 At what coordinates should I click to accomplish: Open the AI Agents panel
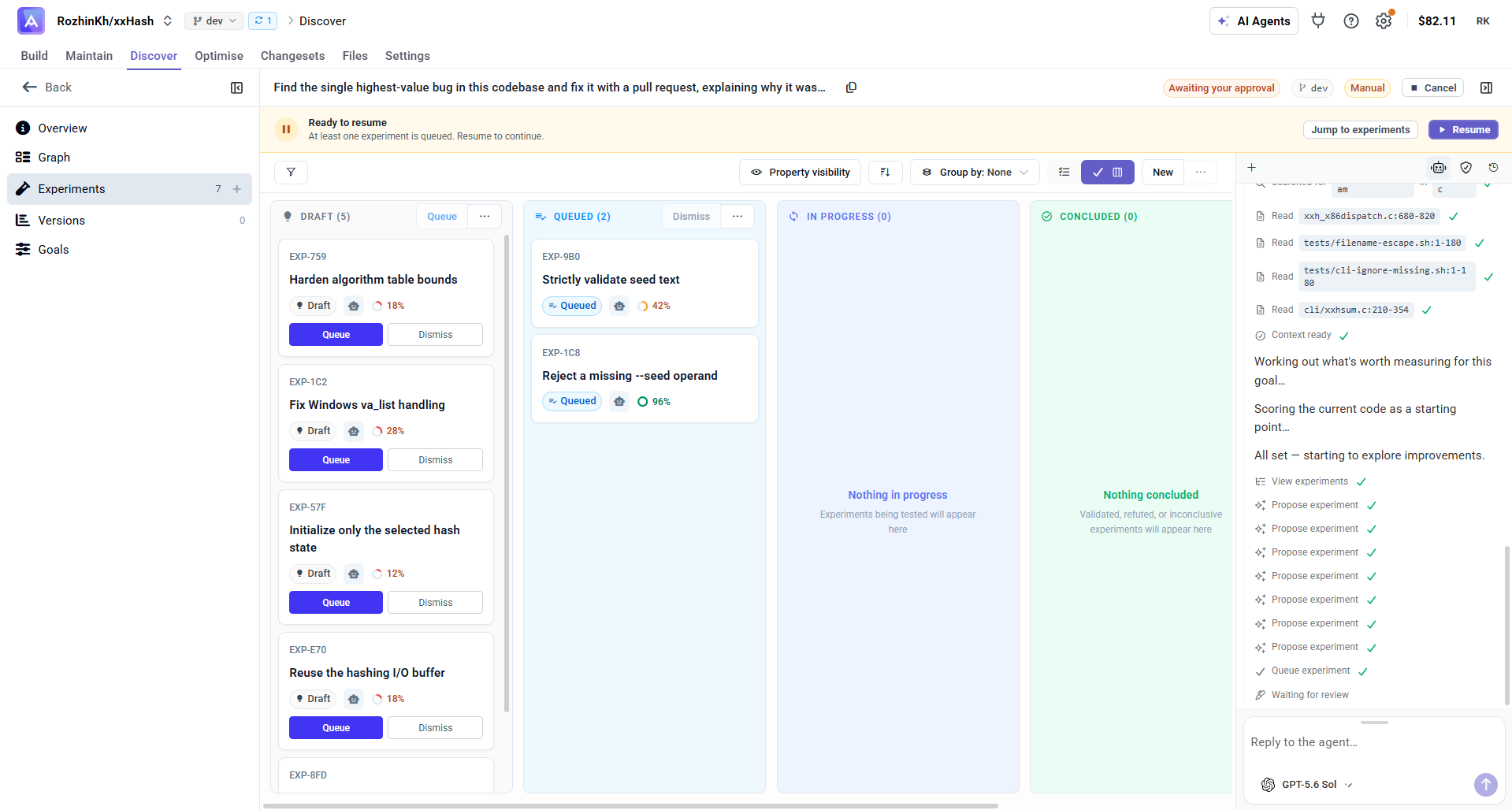click(x=1254, y=21)
